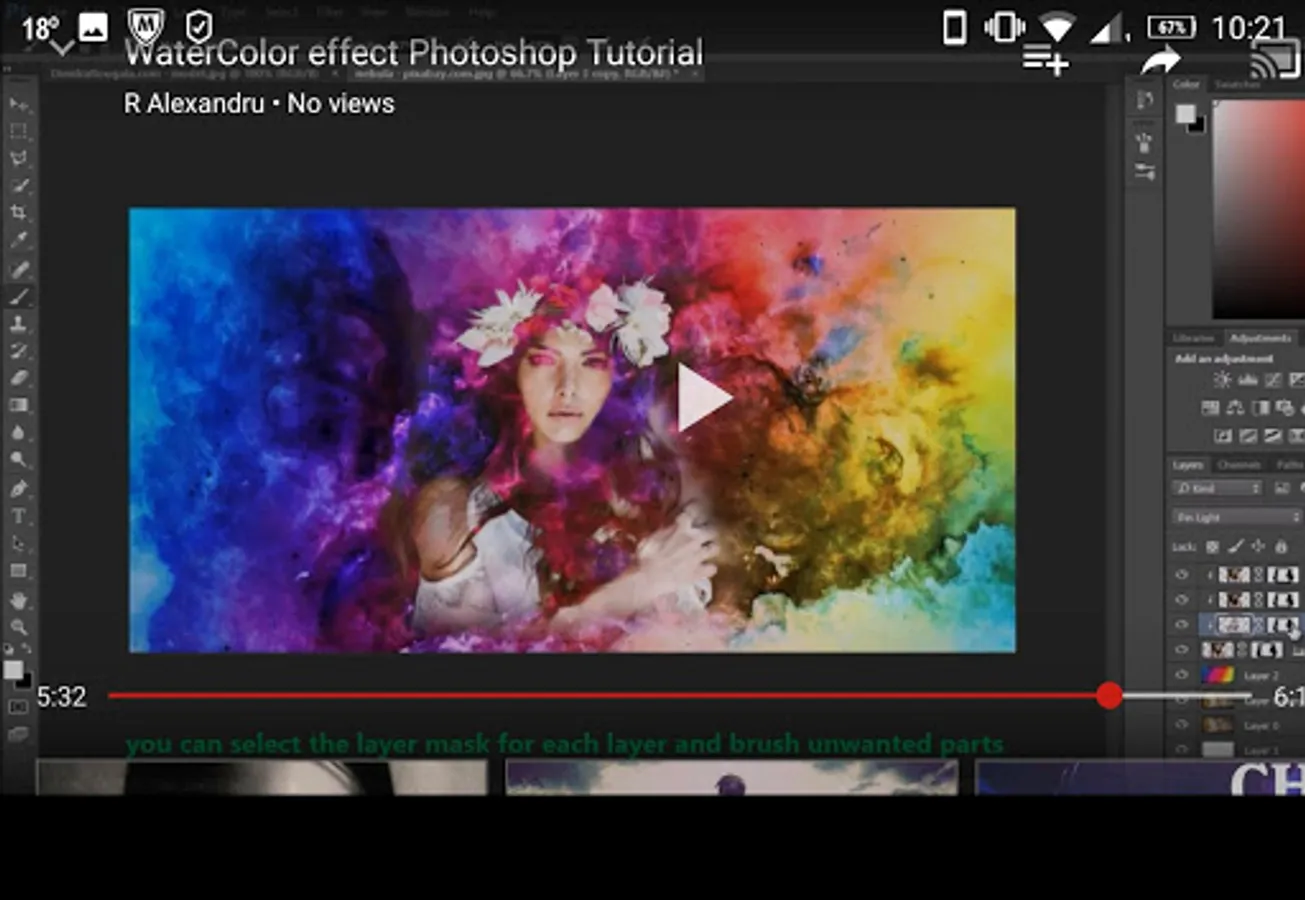Select the Type tool

19,516
